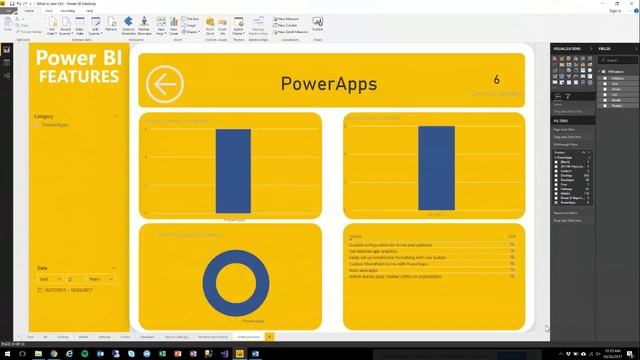Import custom visual From File

pyautogui.click(x=222, y=26)
